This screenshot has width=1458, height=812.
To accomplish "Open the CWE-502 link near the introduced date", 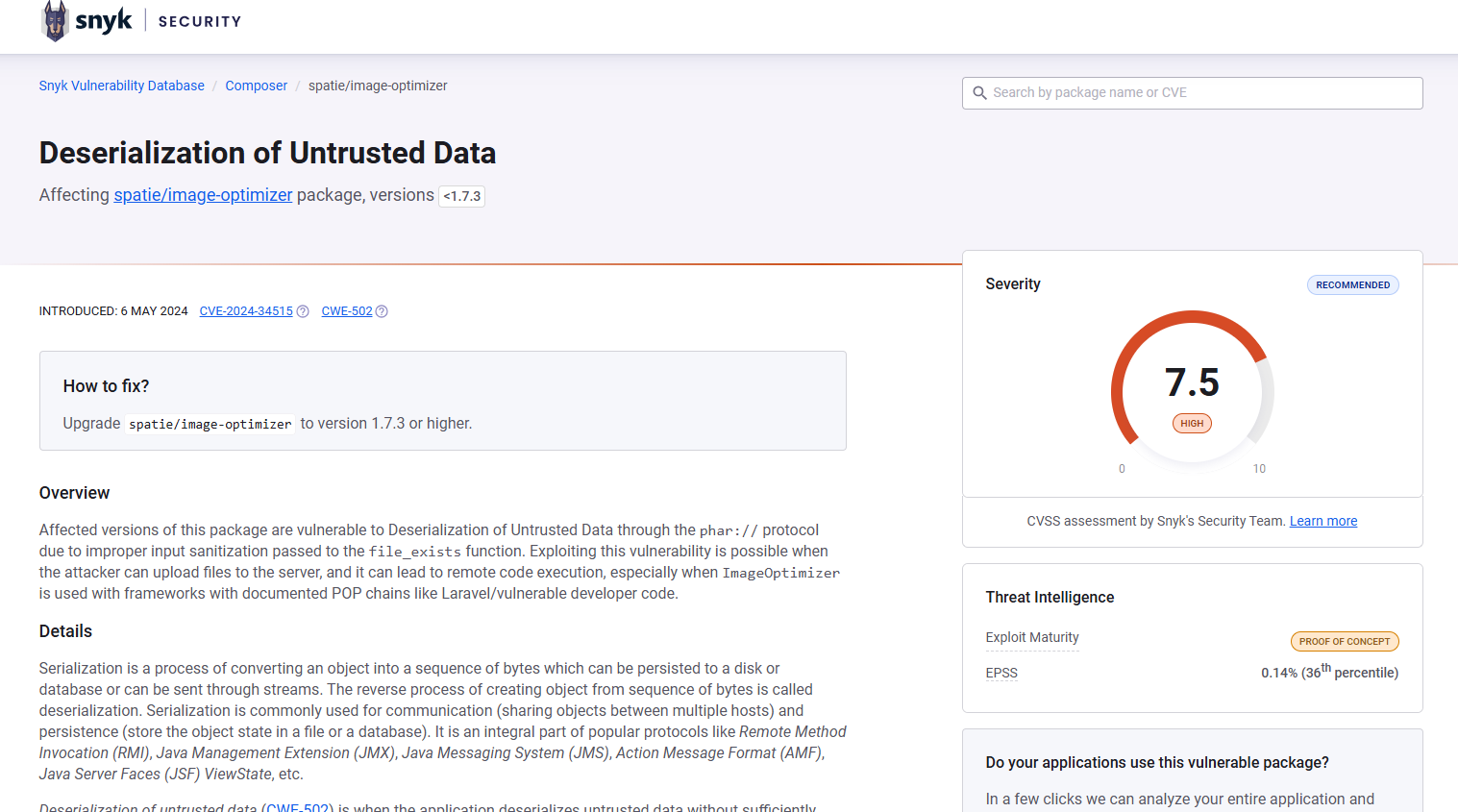I will [x=347, y=311].
